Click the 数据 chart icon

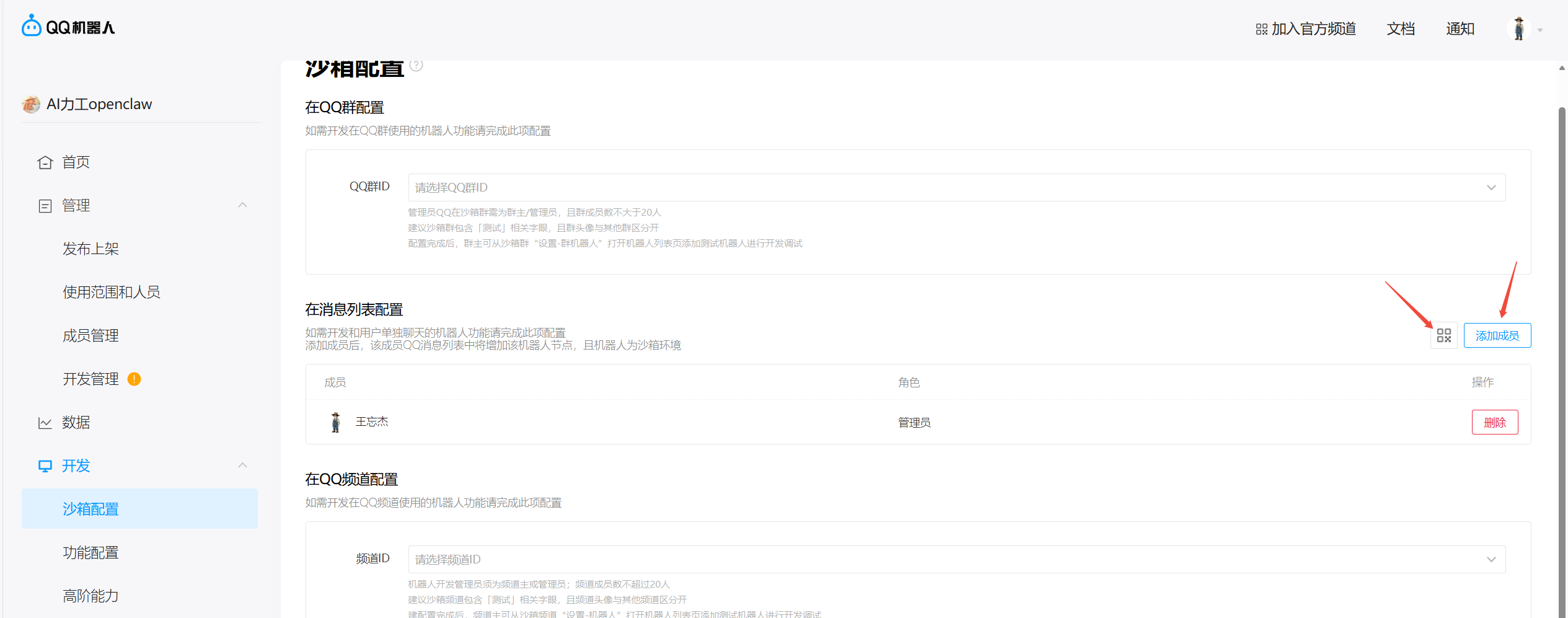click(45, 422)
